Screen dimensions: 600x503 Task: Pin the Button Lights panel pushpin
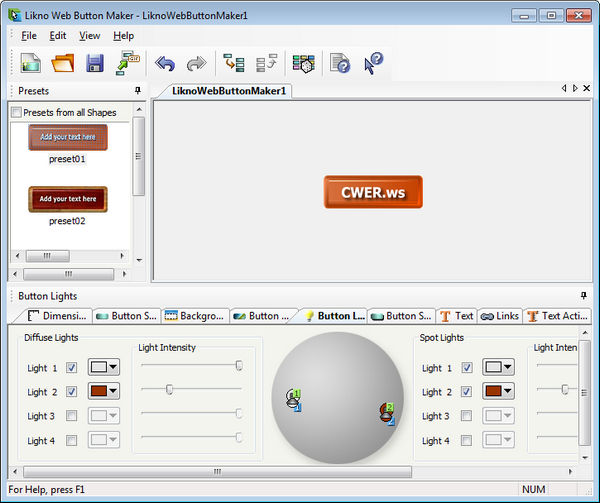(584, 295)
